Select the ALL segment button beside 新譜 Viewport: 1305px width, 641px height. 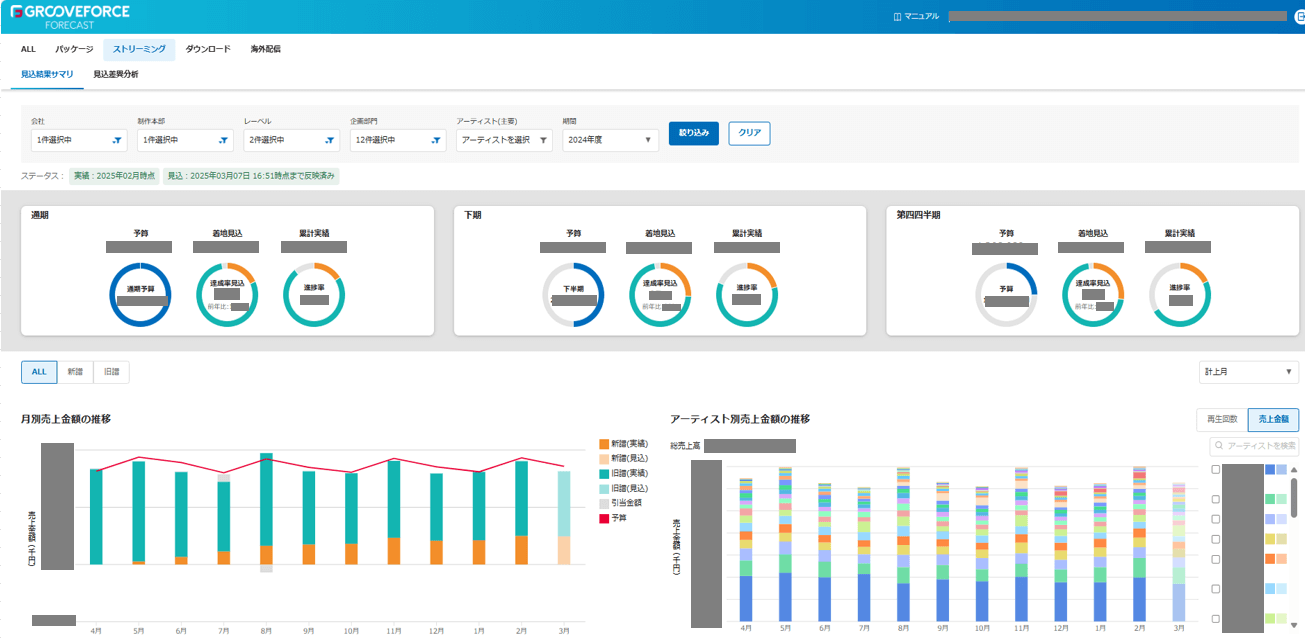click(x=39, y=372)
